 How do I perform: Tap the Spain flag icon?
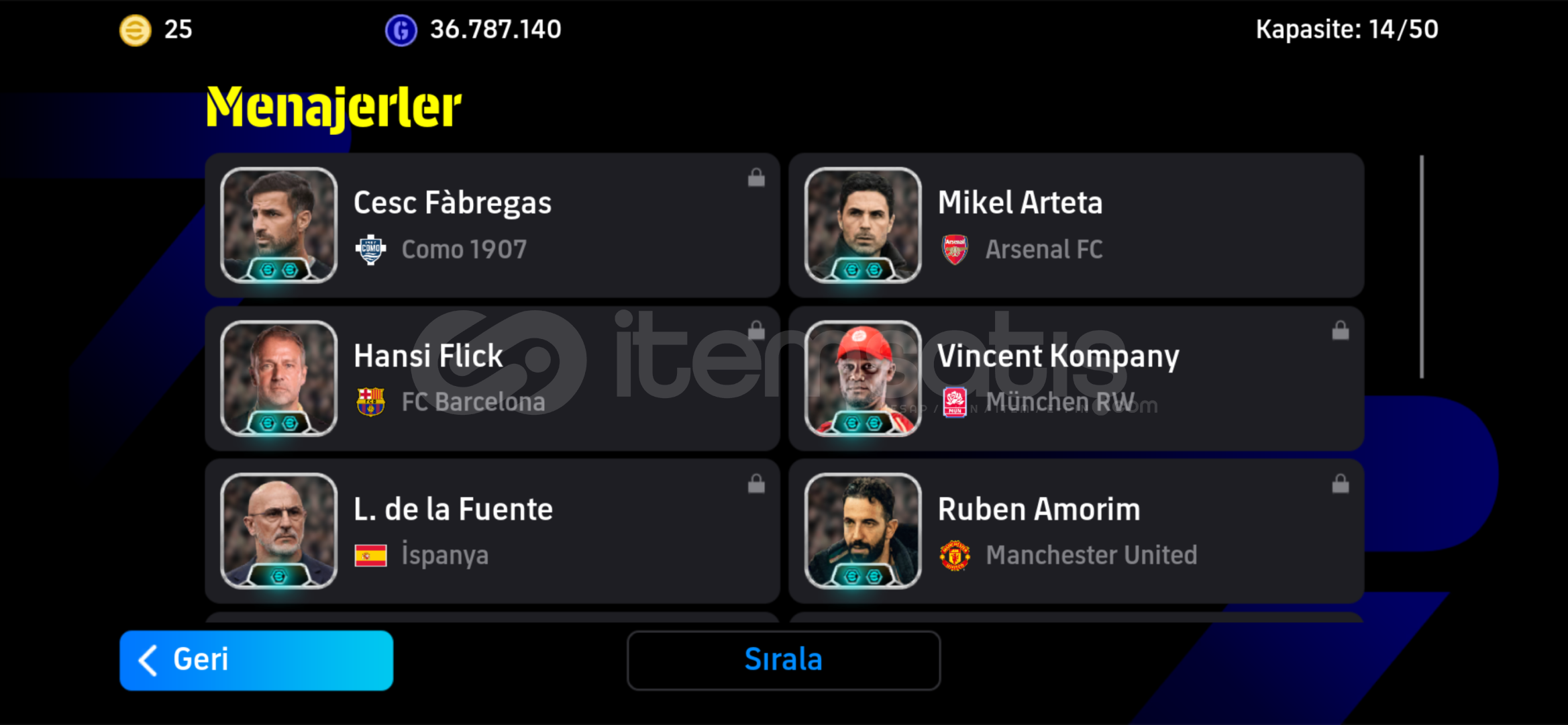370,555
